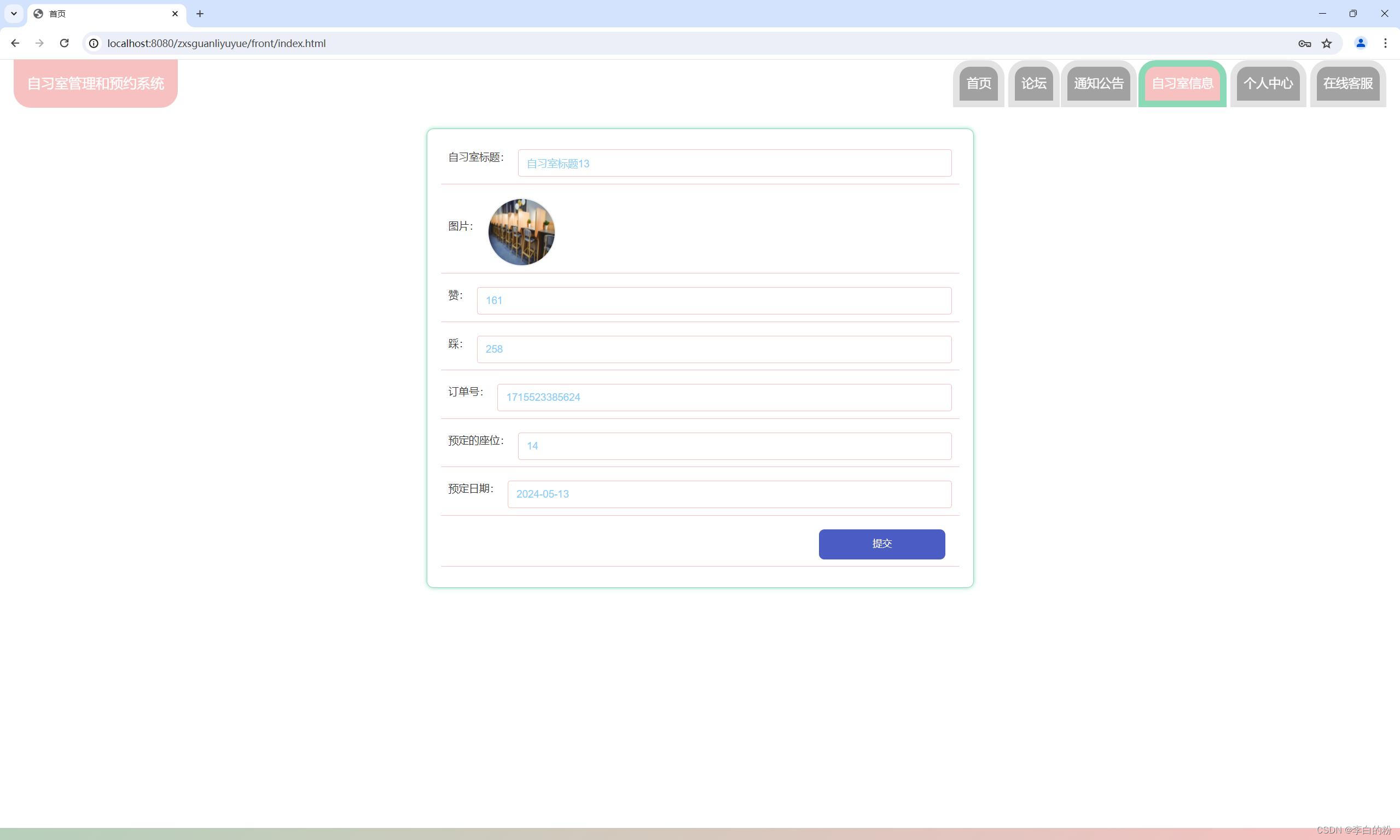Image resolution: width=1400 pixels, height=840 pixels.
Task: Open the site information icon in address bar
Action: coord(94,43)
